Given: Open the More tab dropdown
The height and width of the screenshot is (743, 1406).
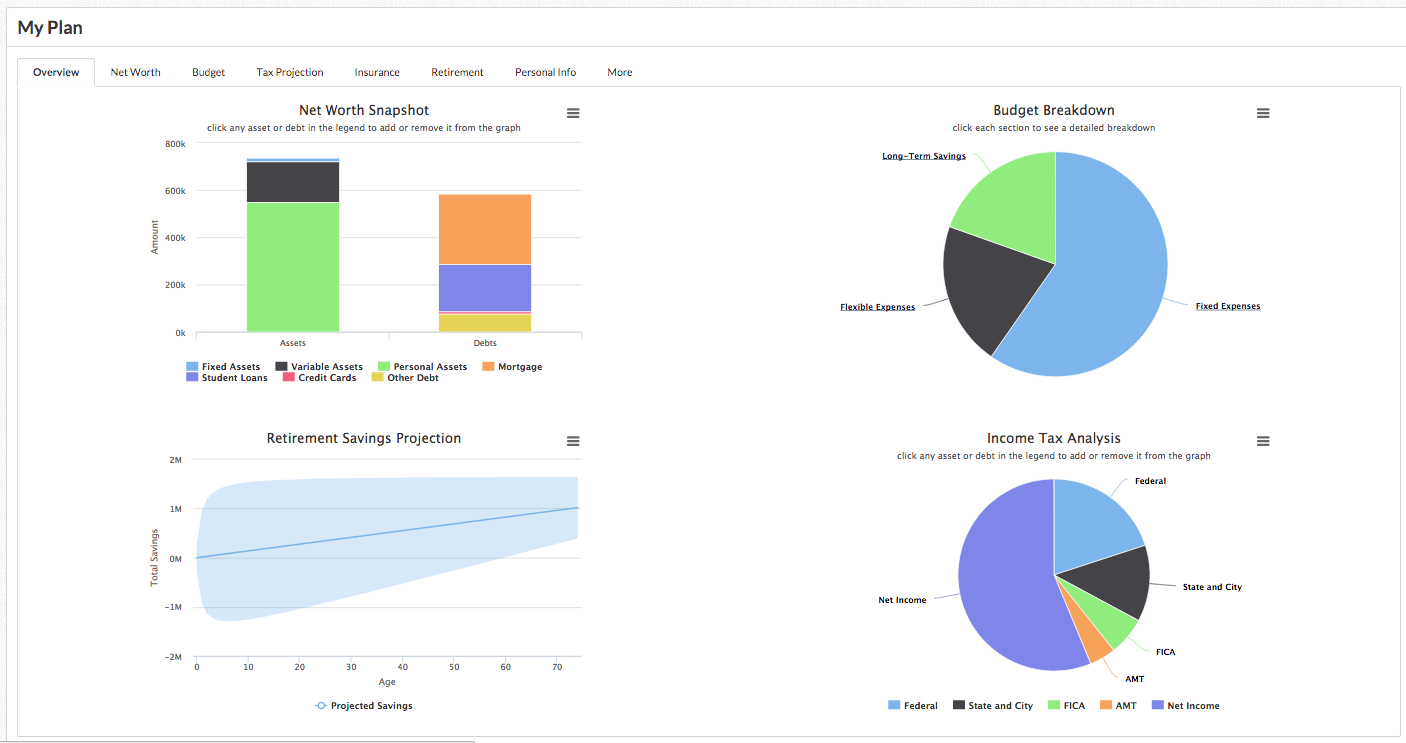Looking at the screenshot, I should (x=619, y=72).
